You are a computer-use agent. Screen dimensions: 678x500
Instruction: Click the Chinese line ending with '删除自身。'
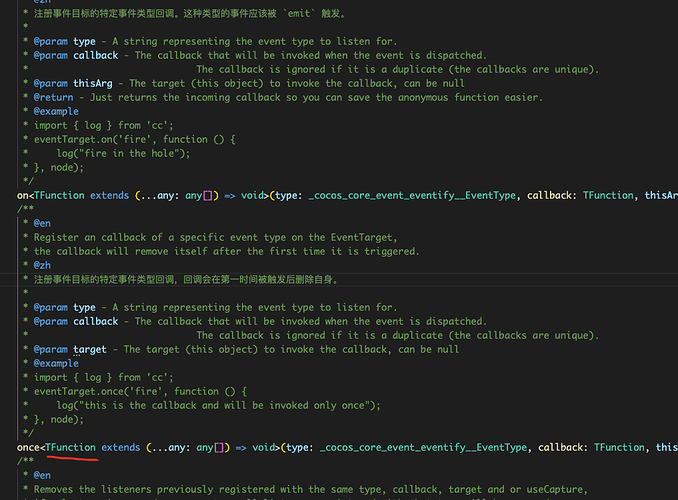[x=186, y=280]
